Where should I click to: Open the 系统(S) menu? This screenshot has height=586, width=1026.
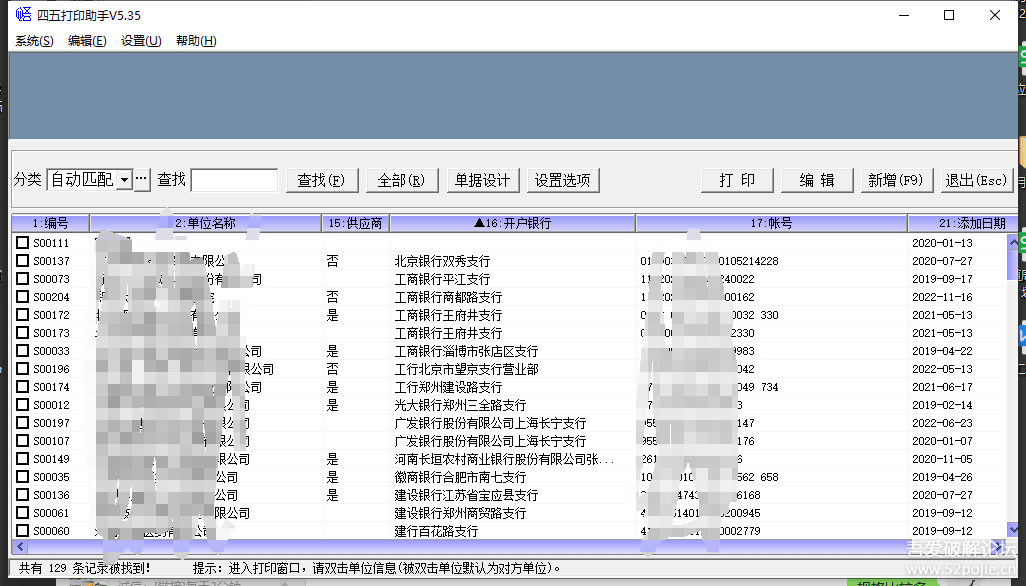[x=34, y=41]
